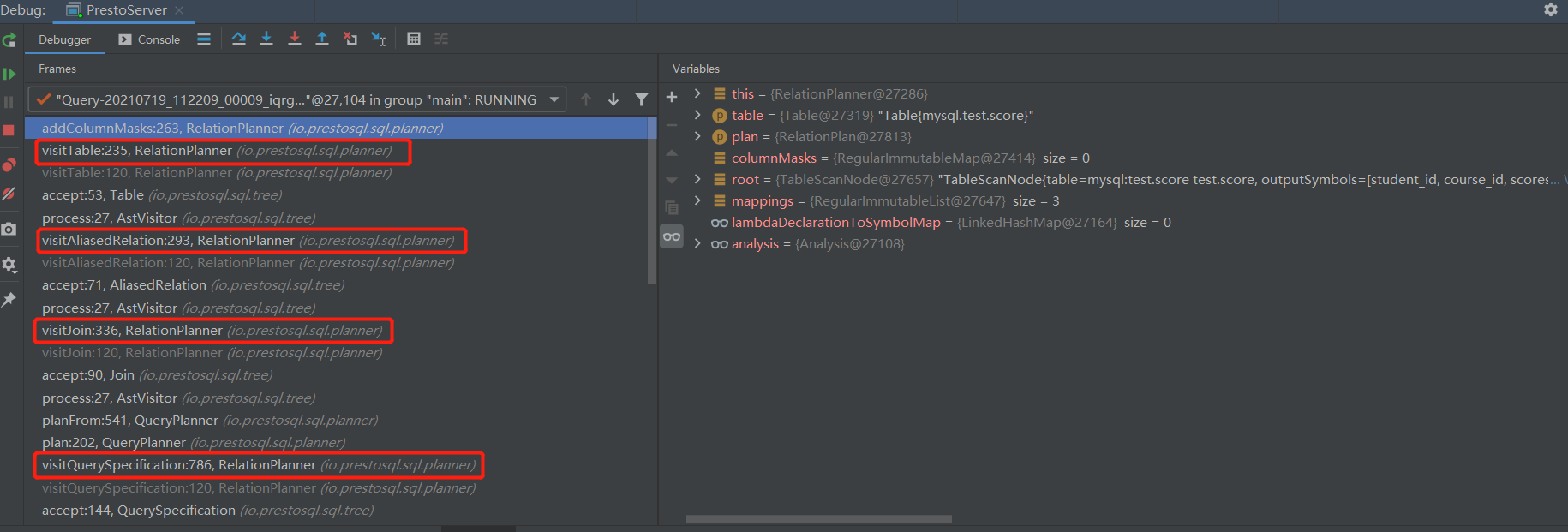Click the Step Out icon
Image resolution: width=1568 pixels, height=532 pixels.
(x=322, y=39)
